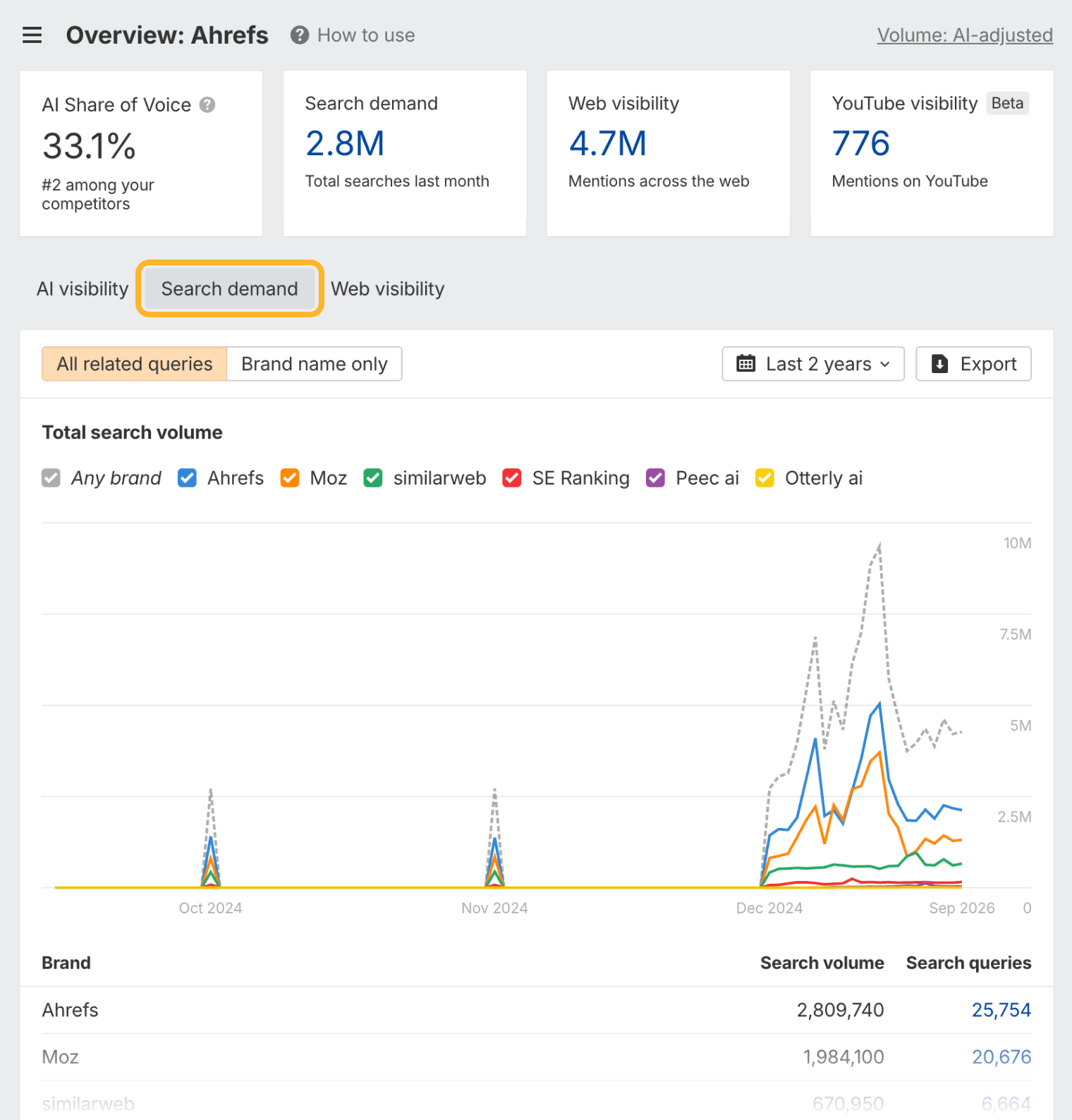Viewport: 1072px width, 1120px height.
Task: Open the 4.7M Web visibility card value
Action: click(608, 144)
